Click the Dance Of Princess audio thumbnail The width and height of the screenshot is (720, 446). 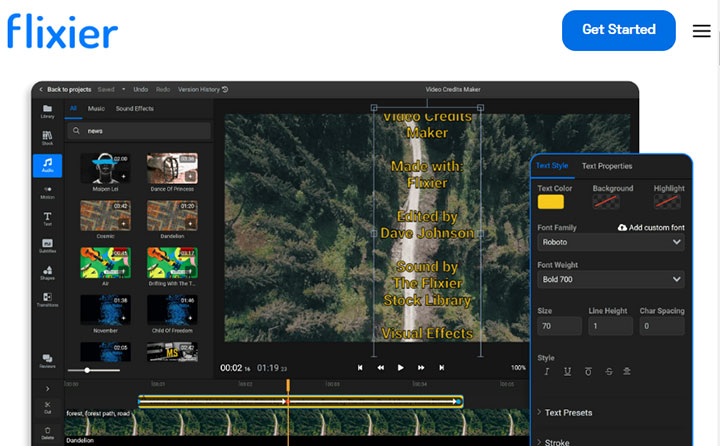tap(172, 168)
